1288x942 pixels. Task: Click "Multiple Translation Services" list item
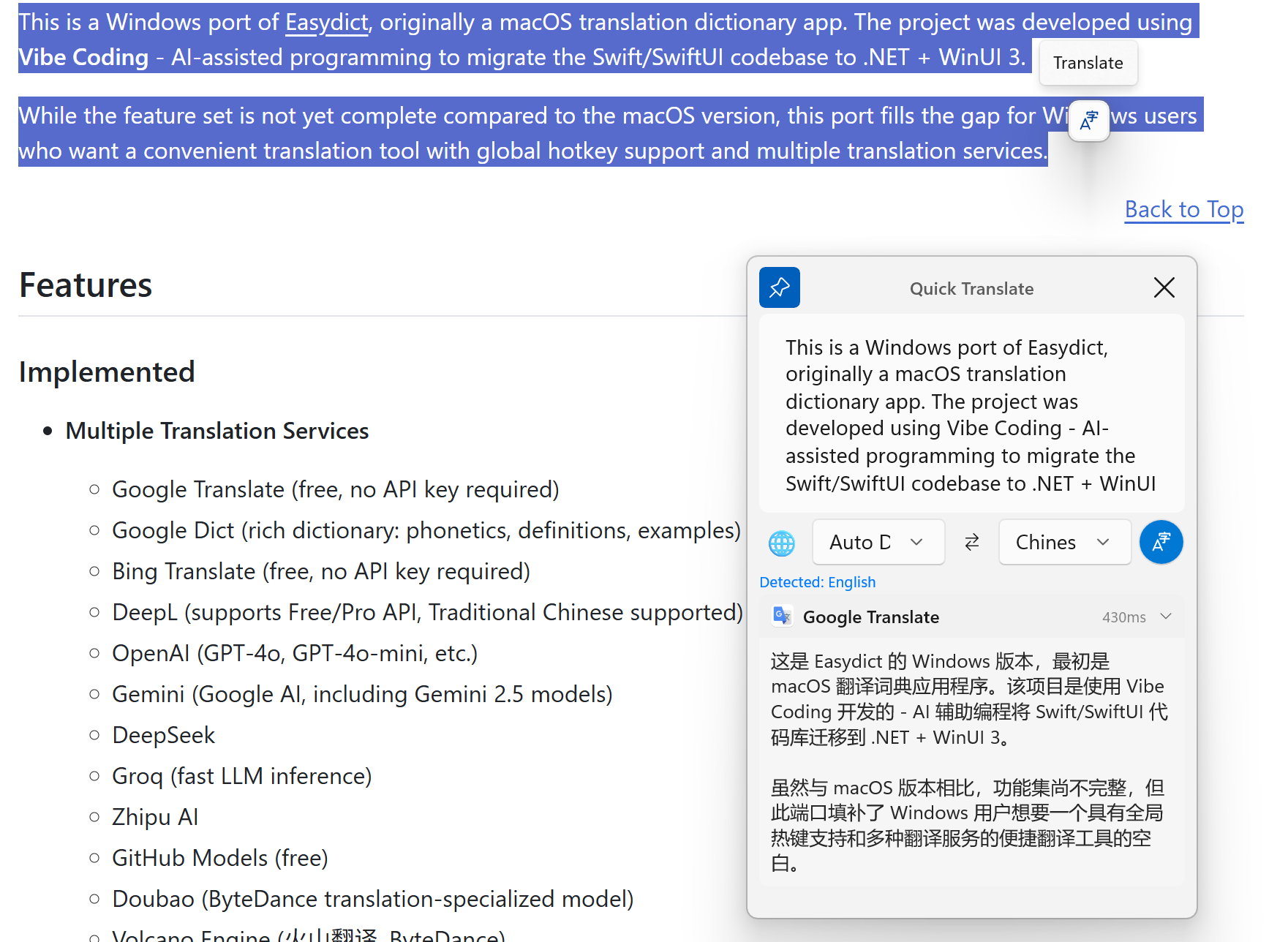(x=217, y=431)
